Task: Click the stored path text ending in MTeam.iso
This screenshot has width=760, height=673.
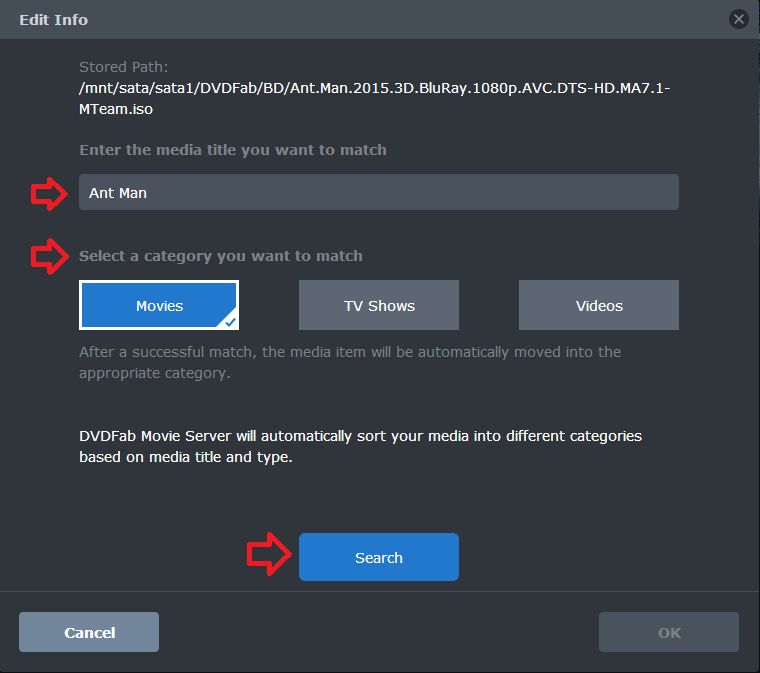Action: click(374, 98)
